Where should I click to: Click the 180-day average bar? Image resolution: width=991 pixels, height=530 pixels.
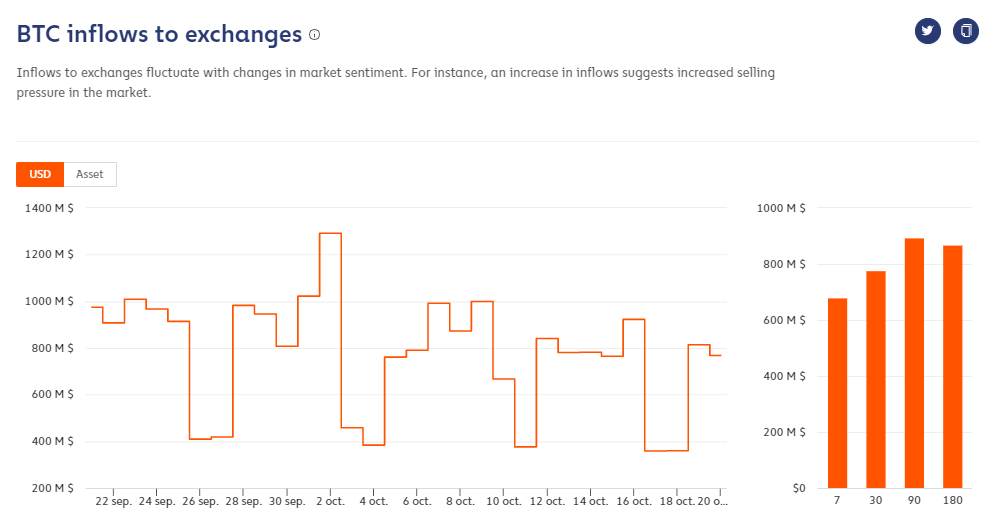pos(952,367)
